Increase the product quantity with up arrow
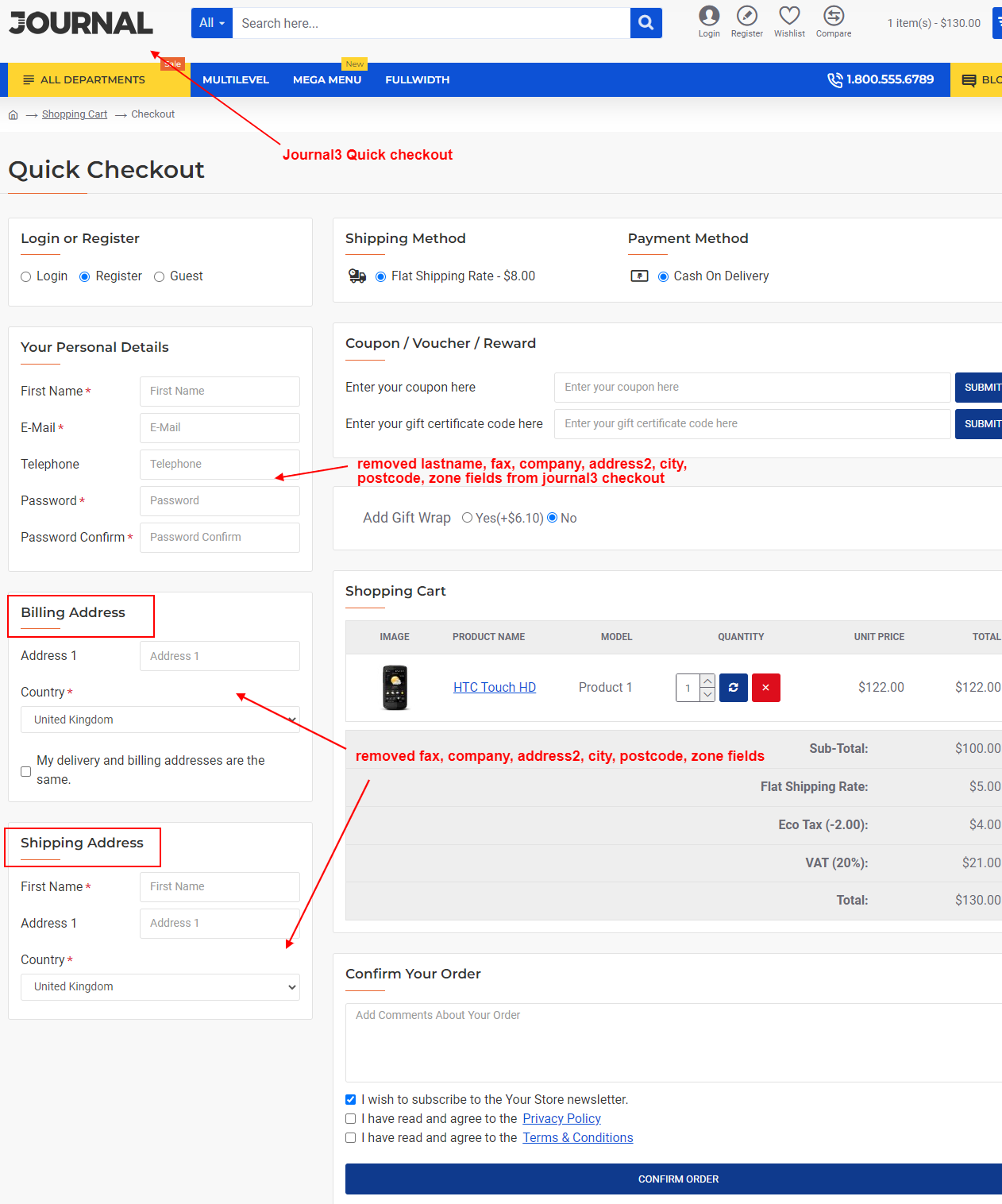Image resolution: width=1002 pixels, height=1204 pixels. pyautogui.click(x=707, y=681)
